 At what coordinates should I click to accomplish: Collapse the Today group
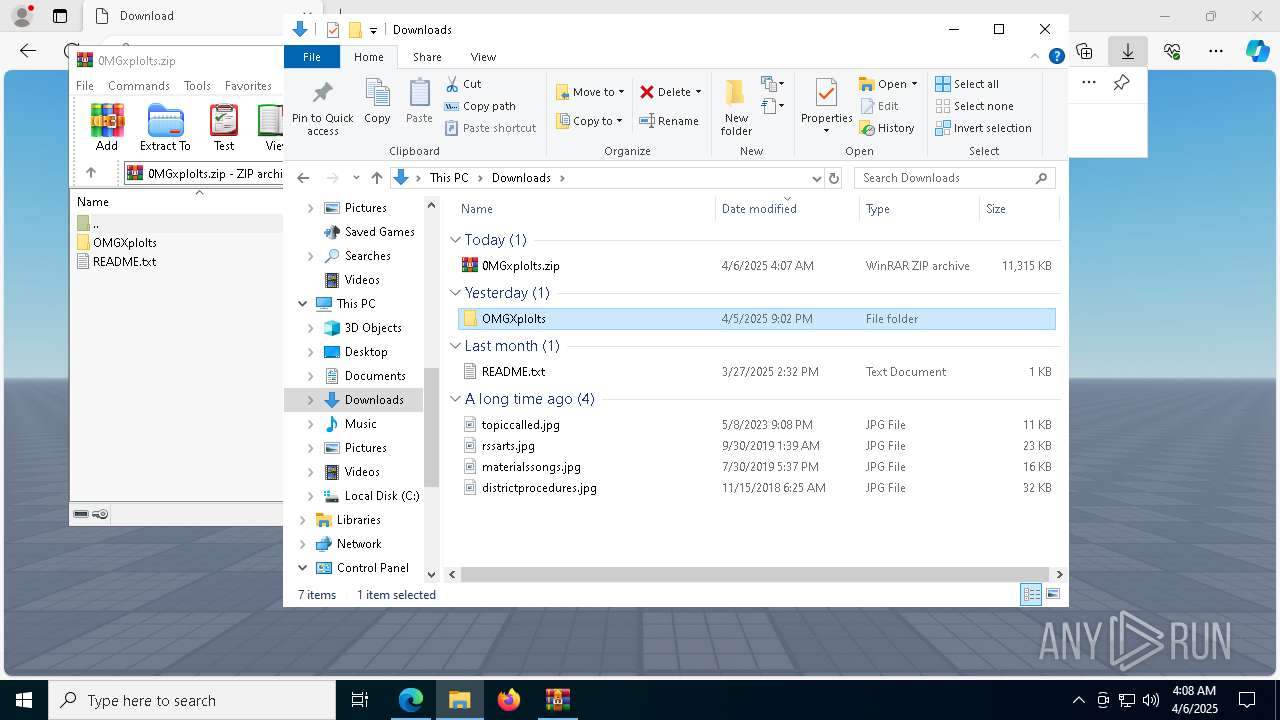[x=455, y=240]
